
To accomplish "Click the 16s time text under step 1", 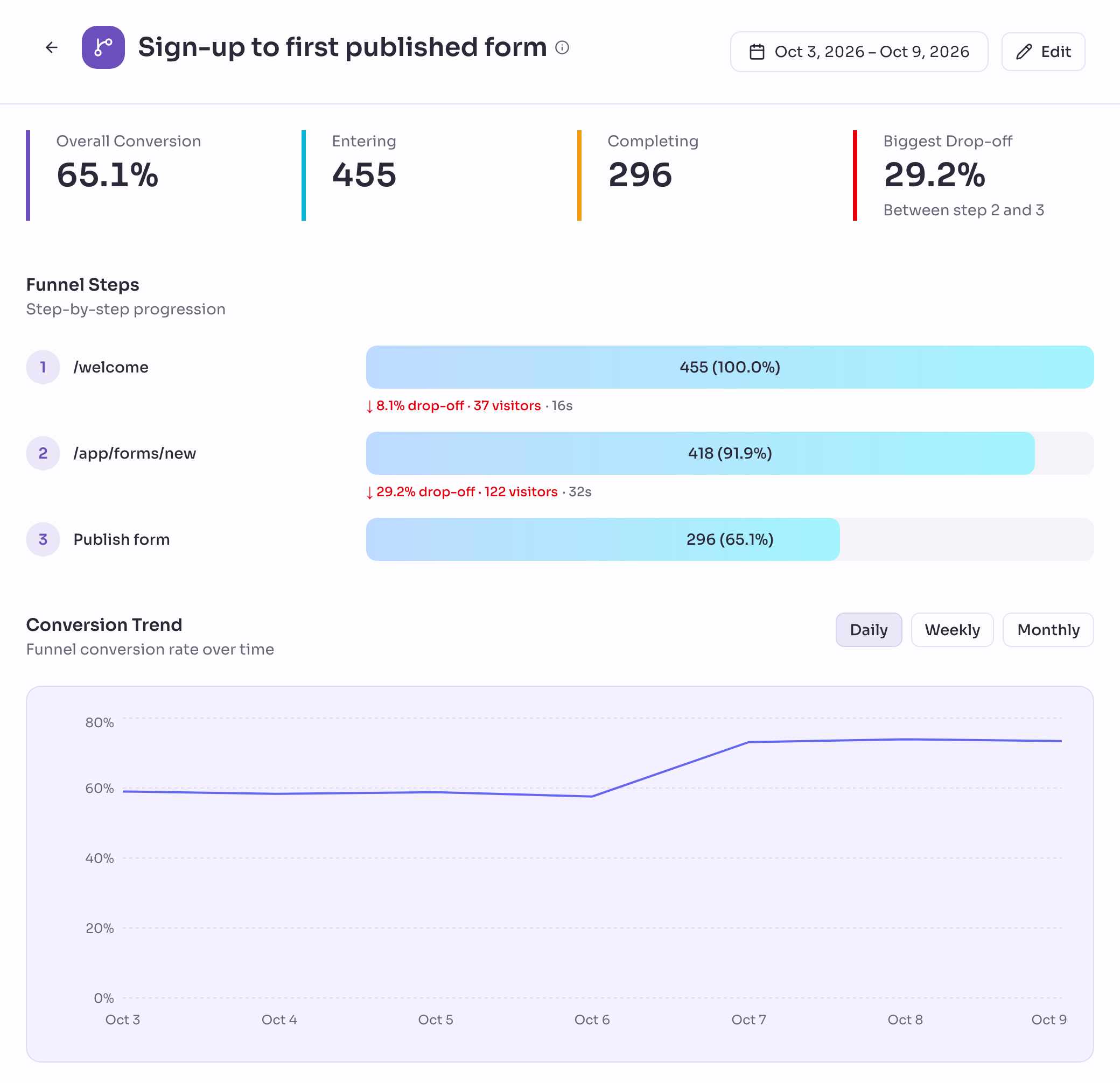I will tap(562, 405).
